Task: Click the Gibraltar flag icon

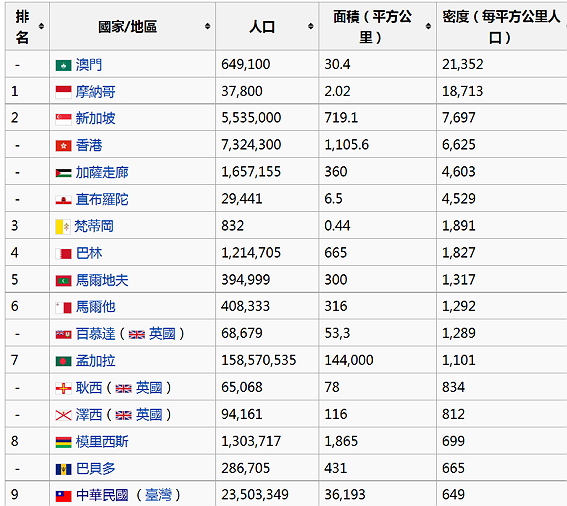Action: [63, 200]
